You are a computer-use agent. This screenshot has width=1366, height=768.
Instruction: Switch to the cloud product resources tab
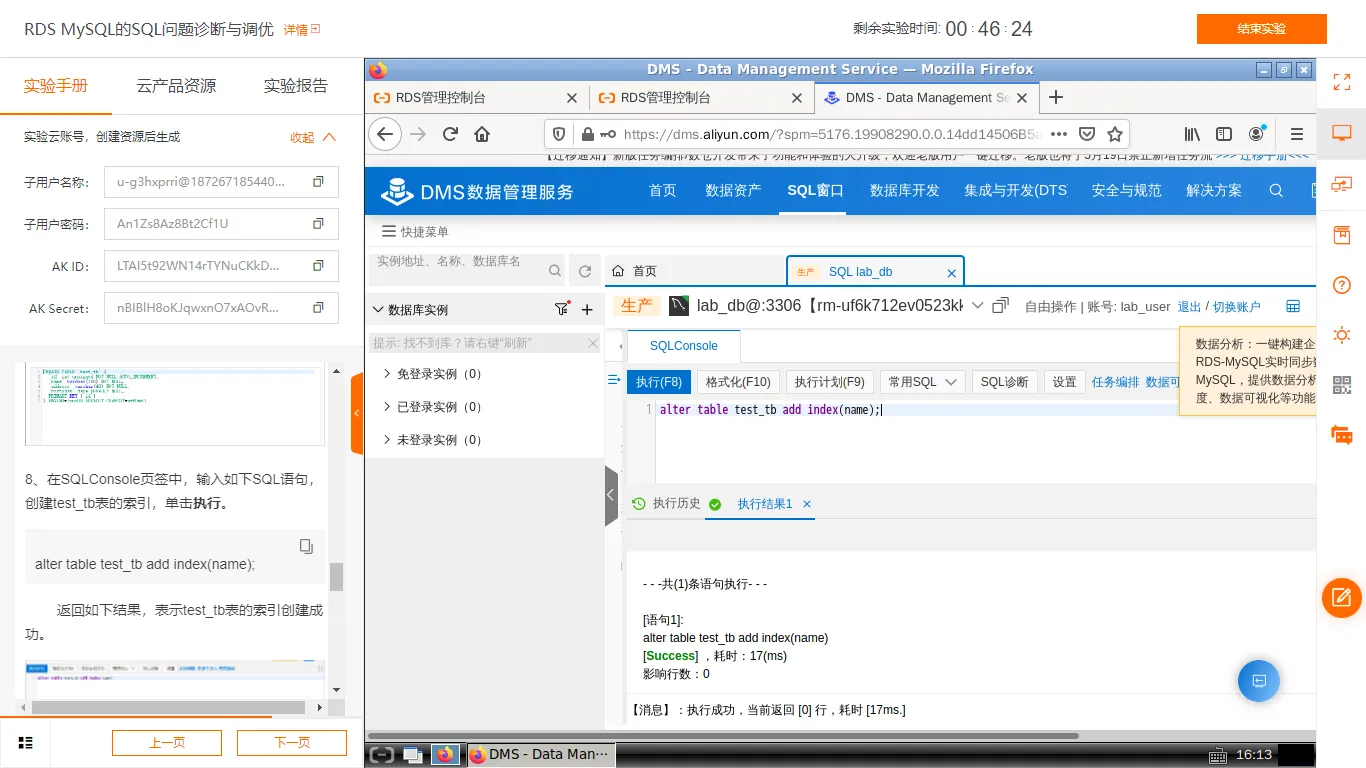(176, 86)
